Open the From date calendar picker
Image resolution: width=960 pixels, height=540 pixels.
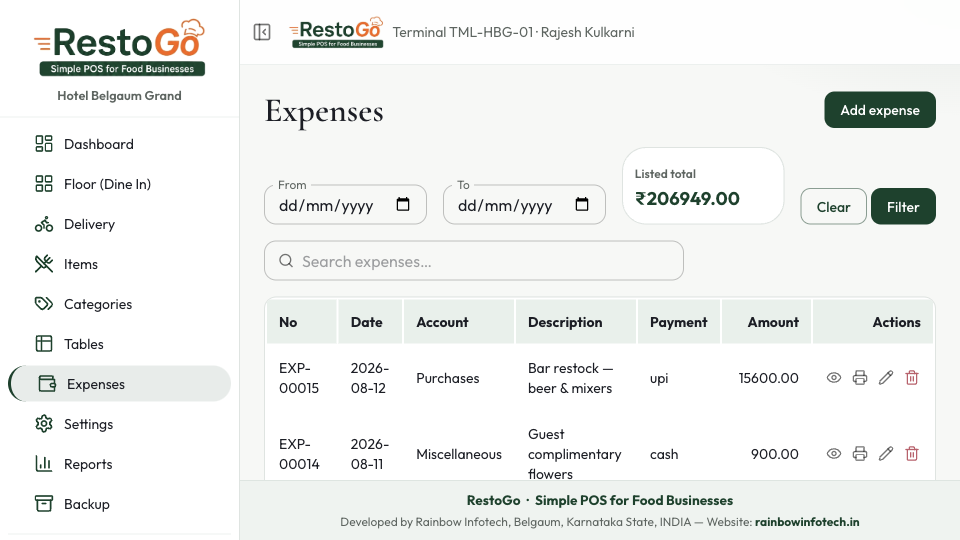click(403, 204)
